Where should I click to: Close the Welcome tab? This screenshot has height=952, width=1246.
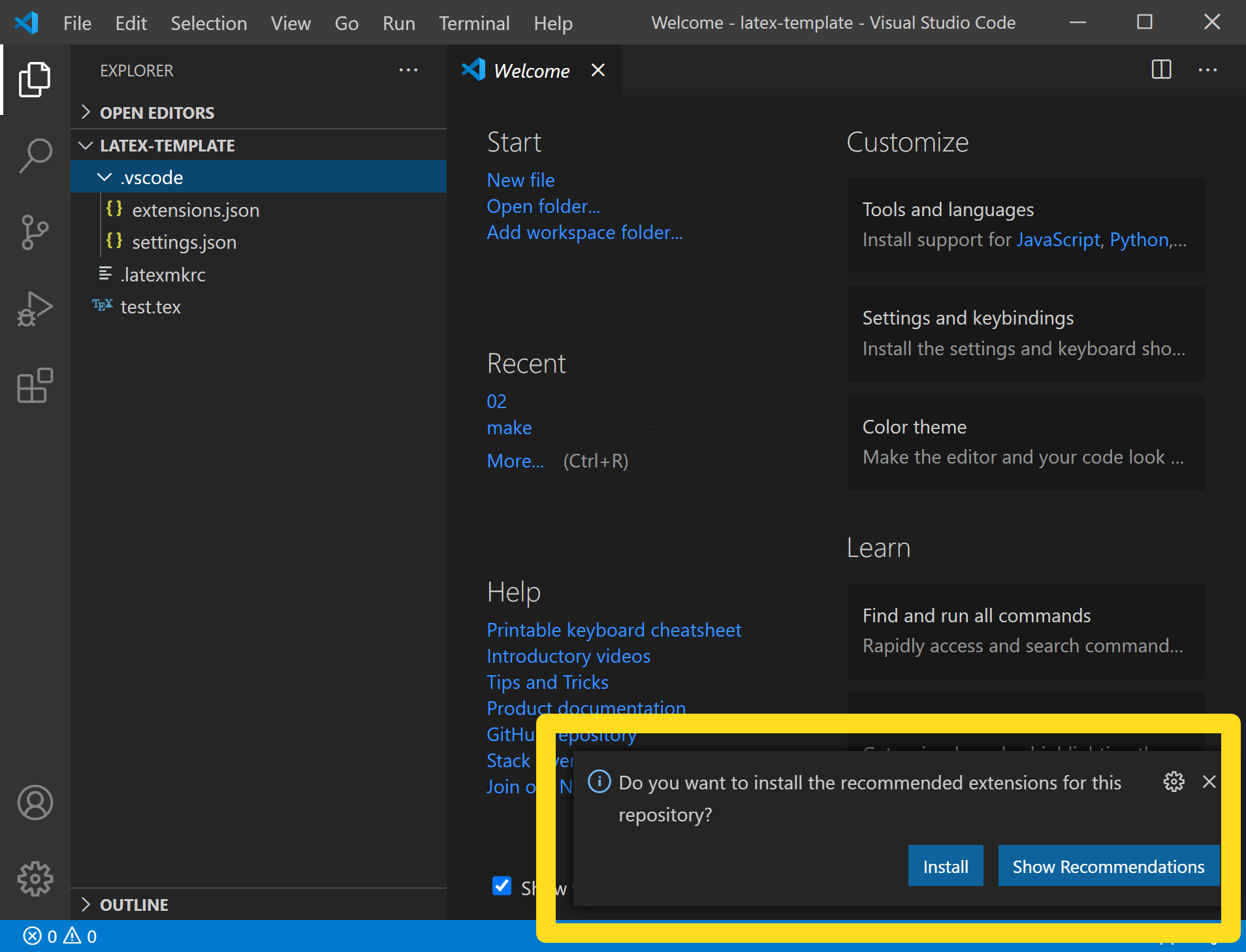598,70
